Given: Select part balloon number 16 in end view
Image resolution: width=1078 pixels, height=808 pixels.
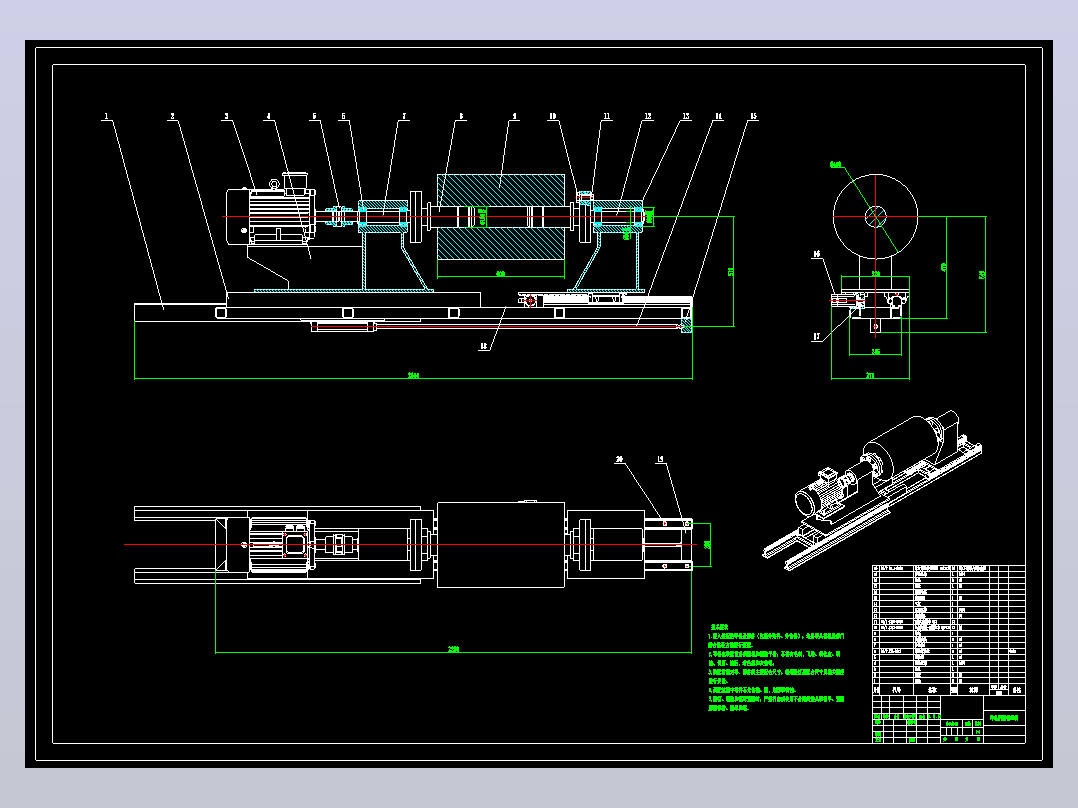Looking at the screenshot, I should (817, 254).
